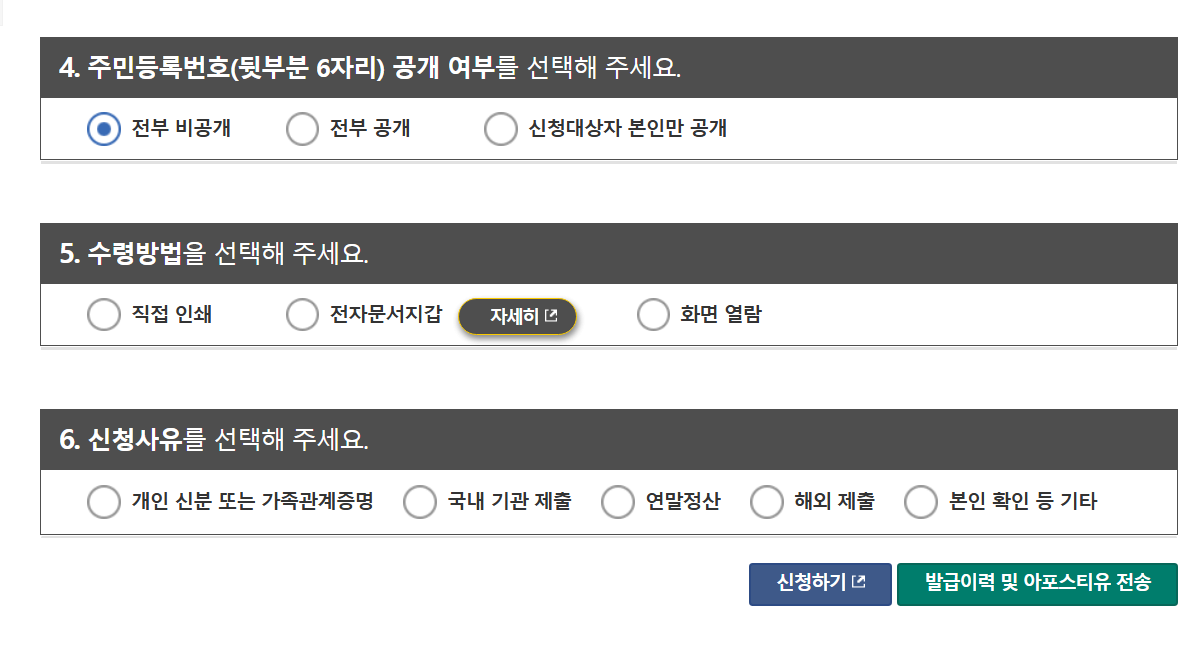1191x663 pixels.
Task: Select 연말정산 as application reason
Action: [x=618, y=502]
